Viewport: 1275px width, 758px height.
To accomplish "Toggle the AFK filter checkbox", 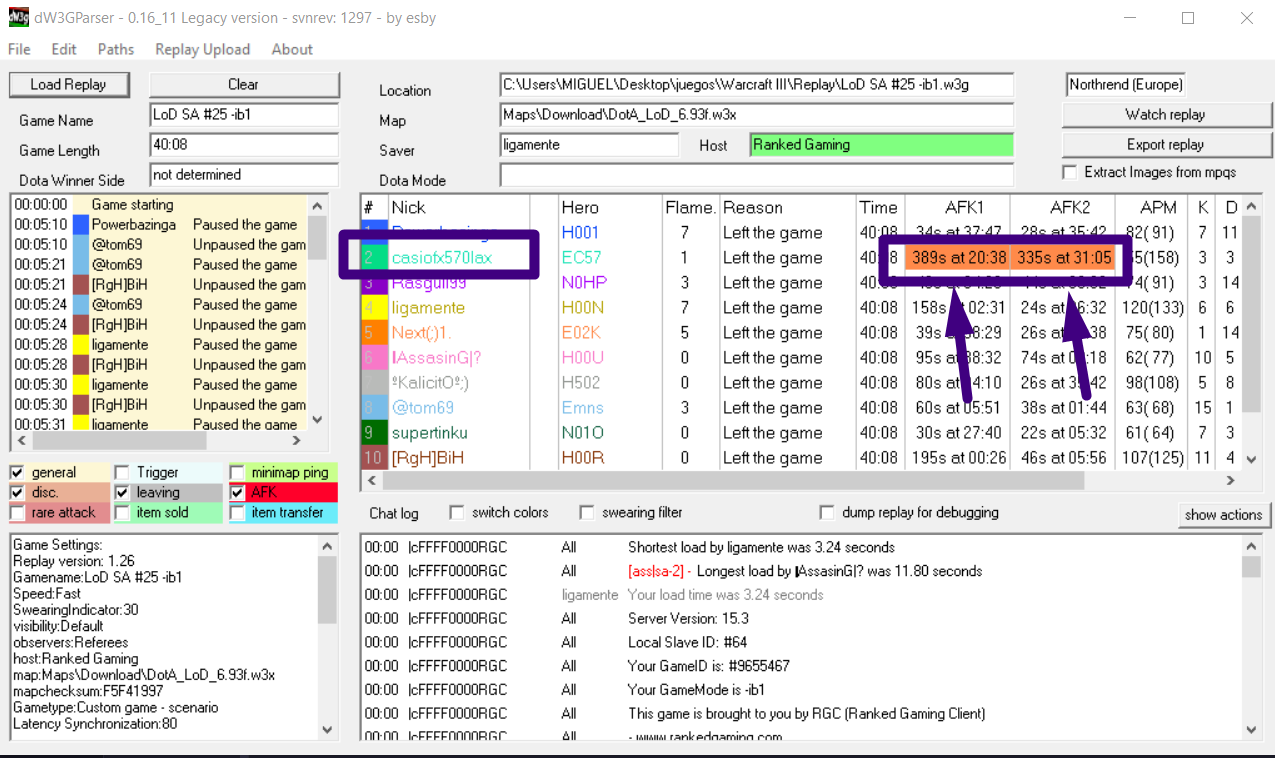I will pyautogui.click(x=237, y=493).
